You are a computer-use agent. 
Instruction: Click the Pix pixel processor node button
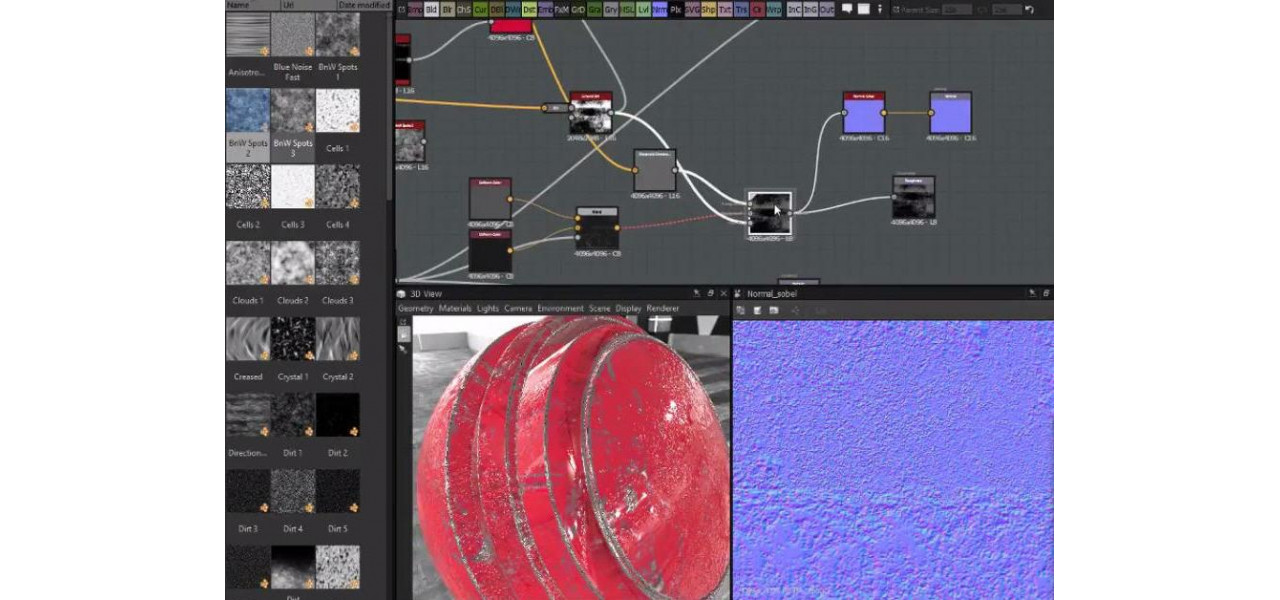click(676, 9)
